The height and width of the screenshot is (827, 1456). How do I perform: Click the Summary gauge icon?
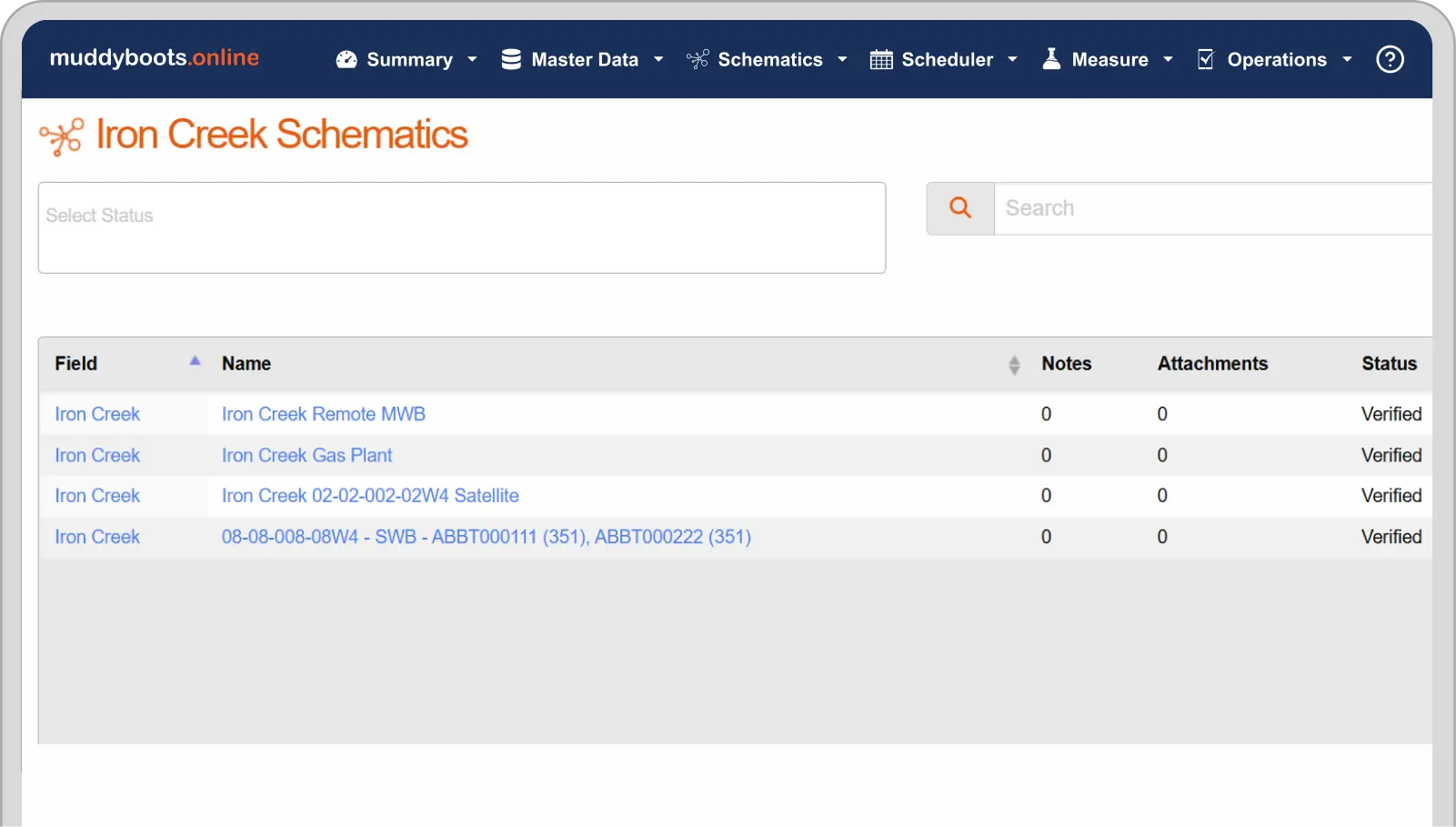pos(346,60)
